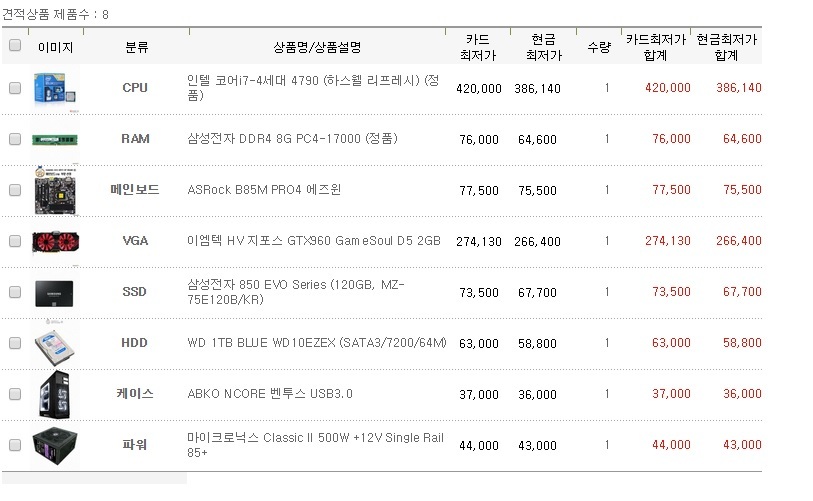The height and width of the screenshot is (501, 813).
Task: Click the GTX960 graphics card image
Action: [55, 241]
